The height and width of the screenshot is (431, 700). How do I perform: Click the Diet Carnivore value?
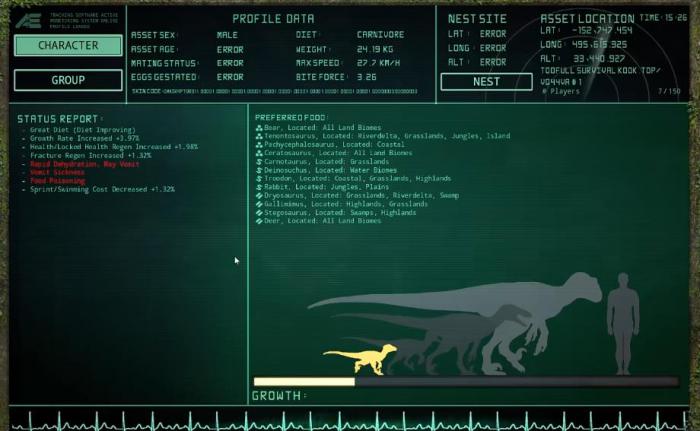(381, 34)
